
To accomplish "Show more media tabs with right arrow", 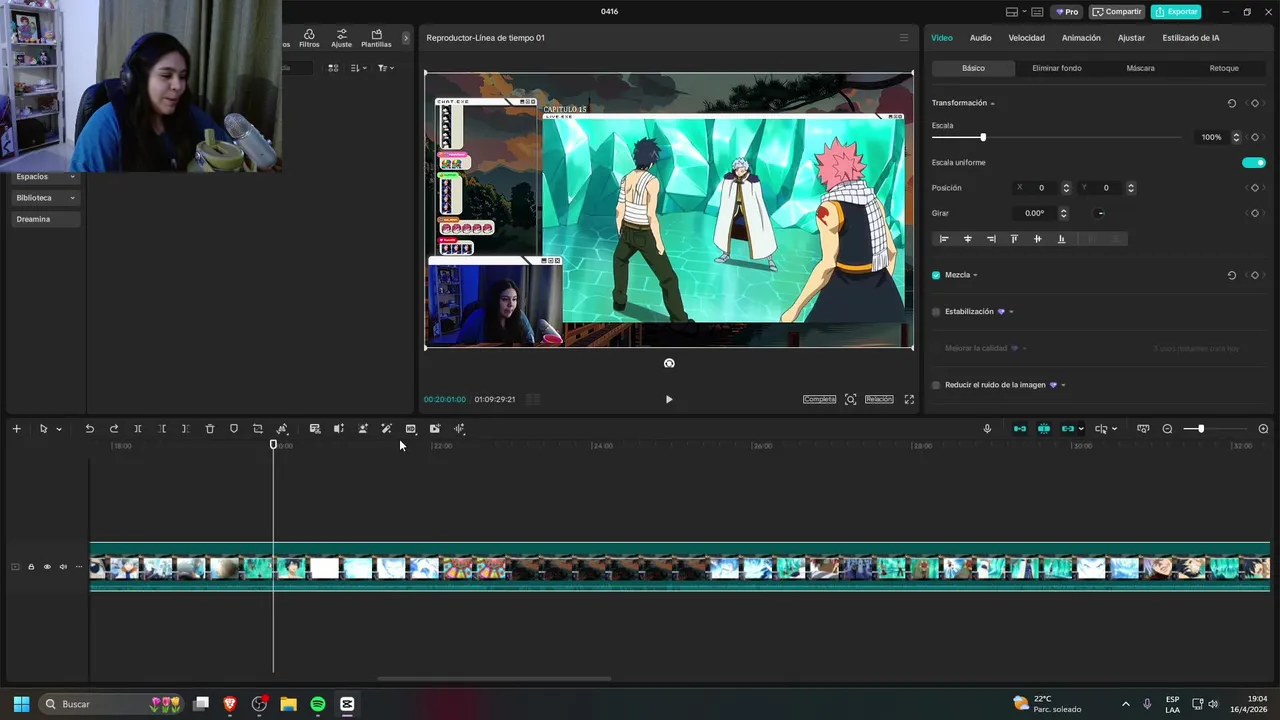I will (406, 38).
